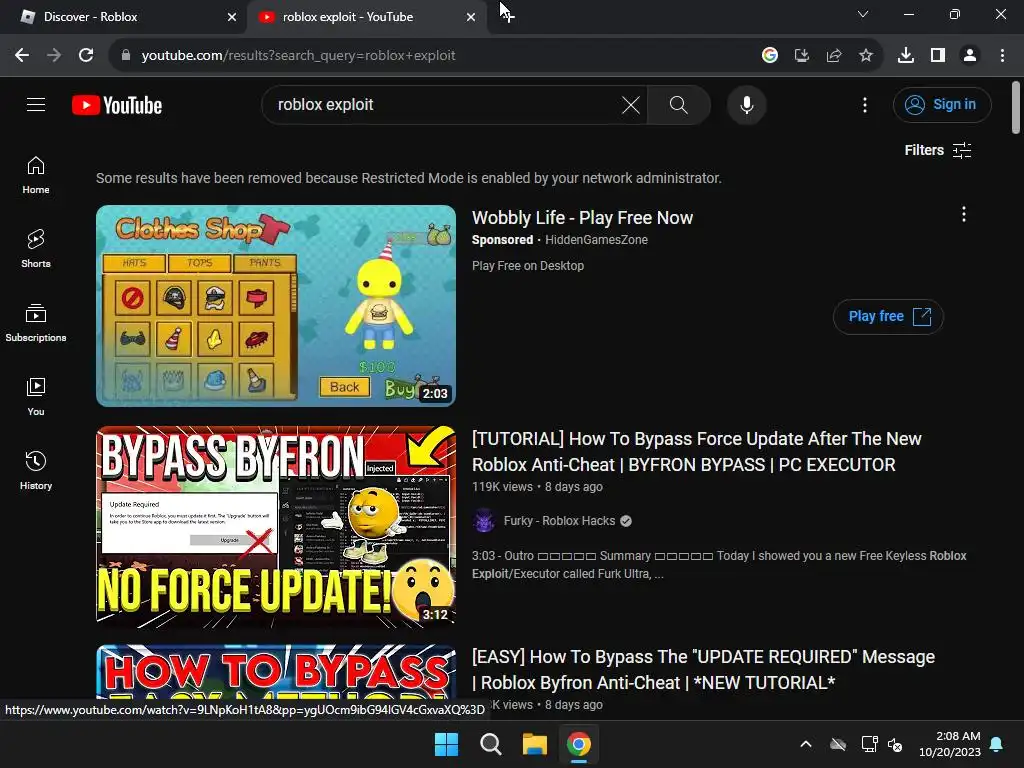1024x768 pixels.
Task: Click cloud sync tray icon
Action: click(x=838, y=744)
